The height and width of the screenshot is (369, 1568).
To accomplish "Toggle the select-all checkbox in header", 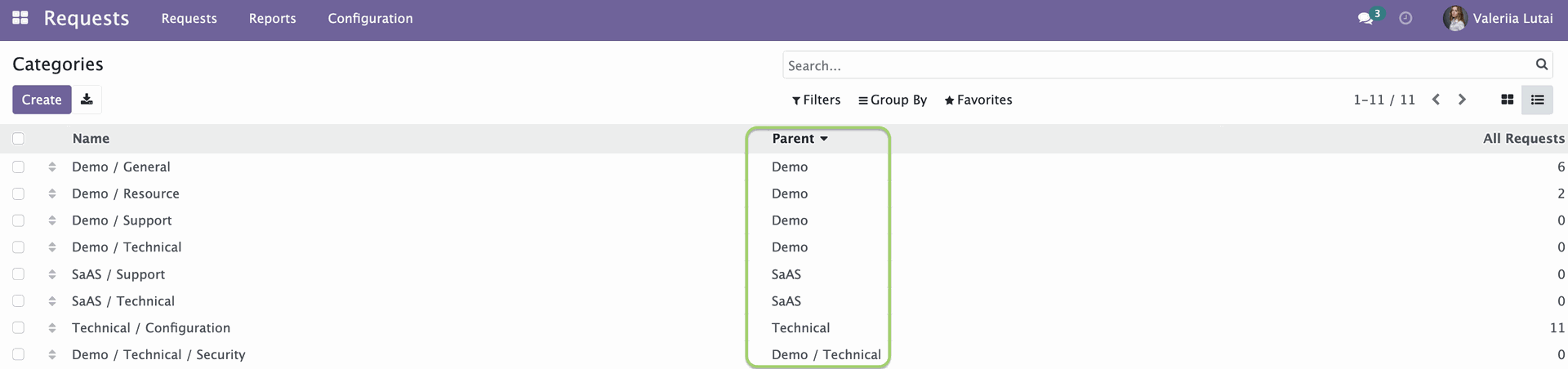I will tap(18, 139).
